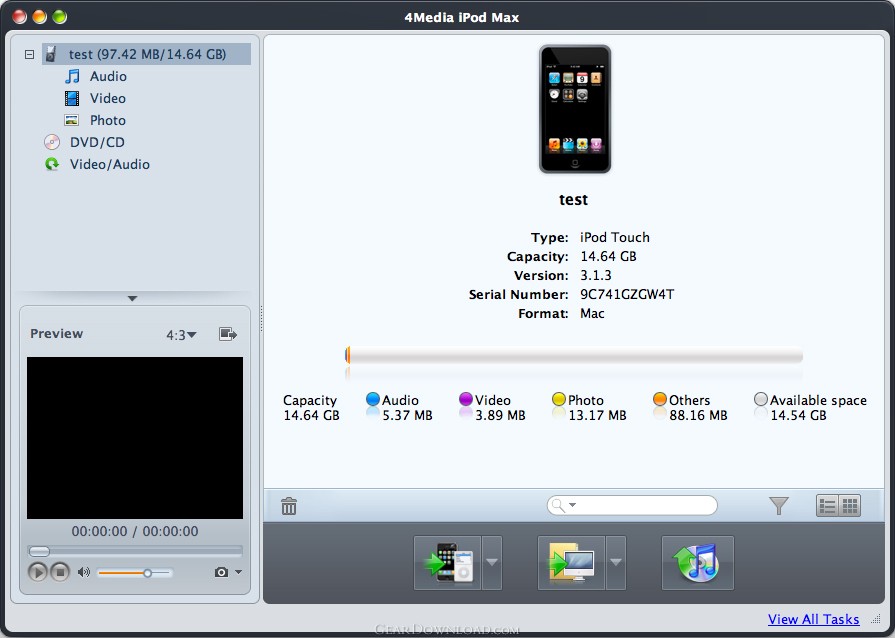Mute the preview volume speaker icon
The image size is (895, 638).
coord(84,572)
